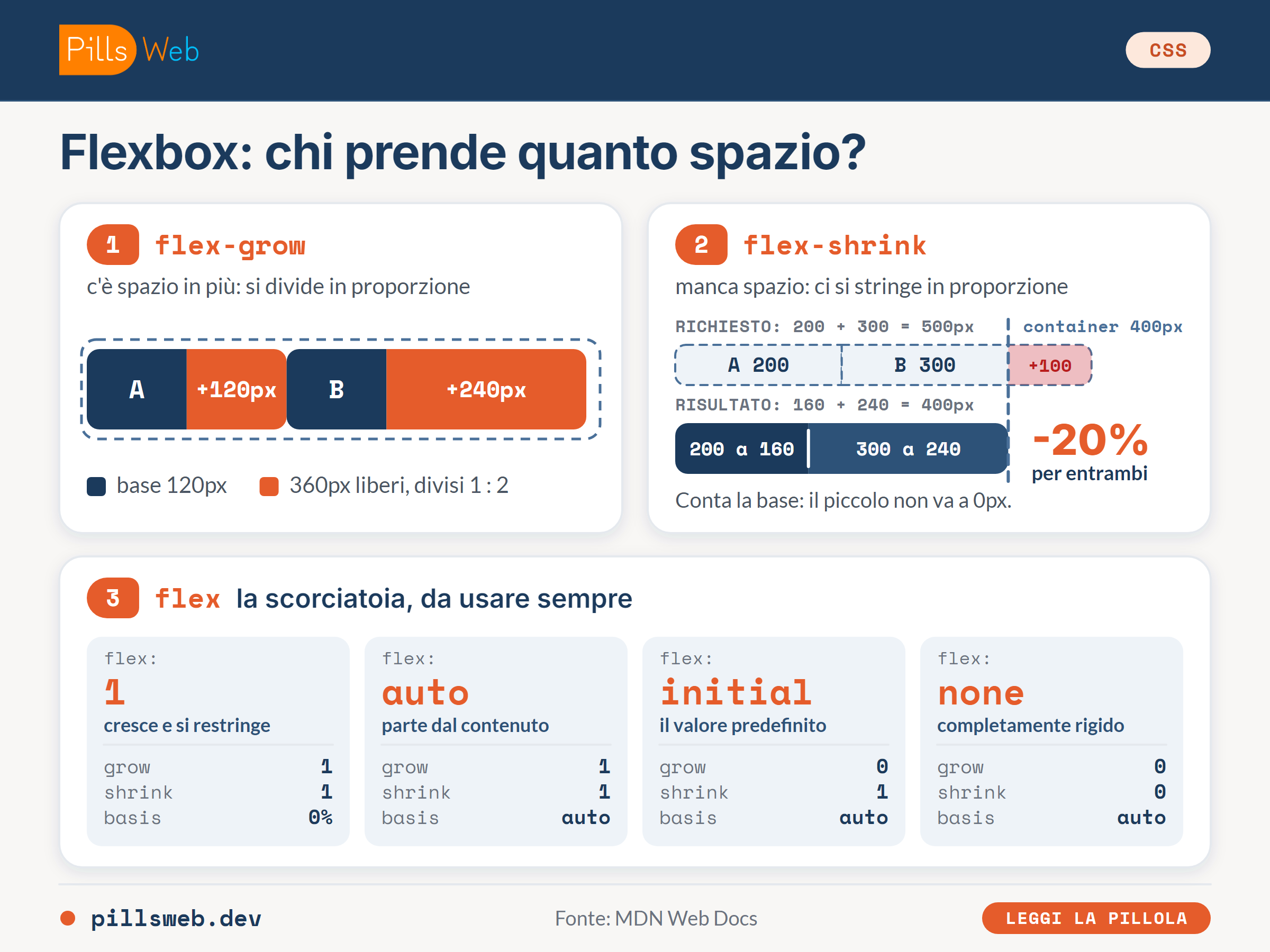Click the 'Flexbox: chi prende quanto spazio?' title
Image resolution: width=1270 pixels, height=952 pixels.
point(463,153)
